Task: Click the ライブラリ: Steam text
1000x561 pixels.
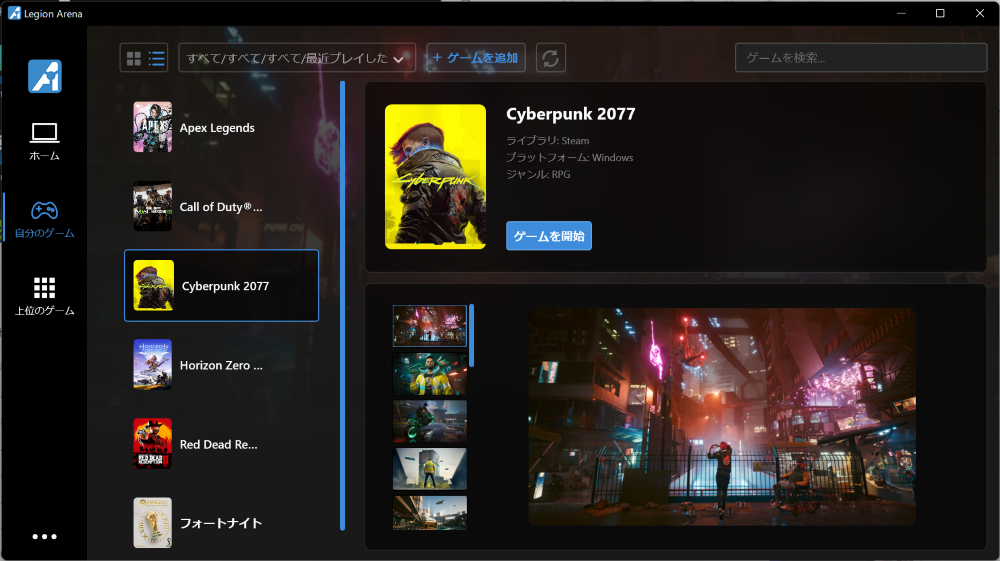Action: point(548,141)
